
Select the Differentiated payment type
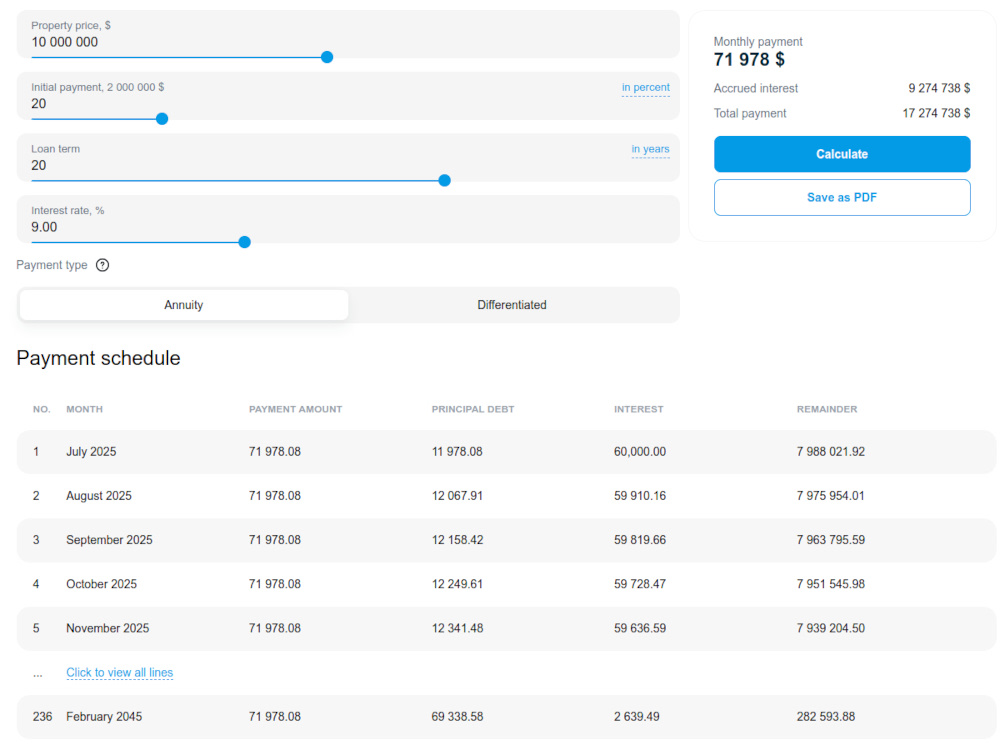tap(511, 305)
